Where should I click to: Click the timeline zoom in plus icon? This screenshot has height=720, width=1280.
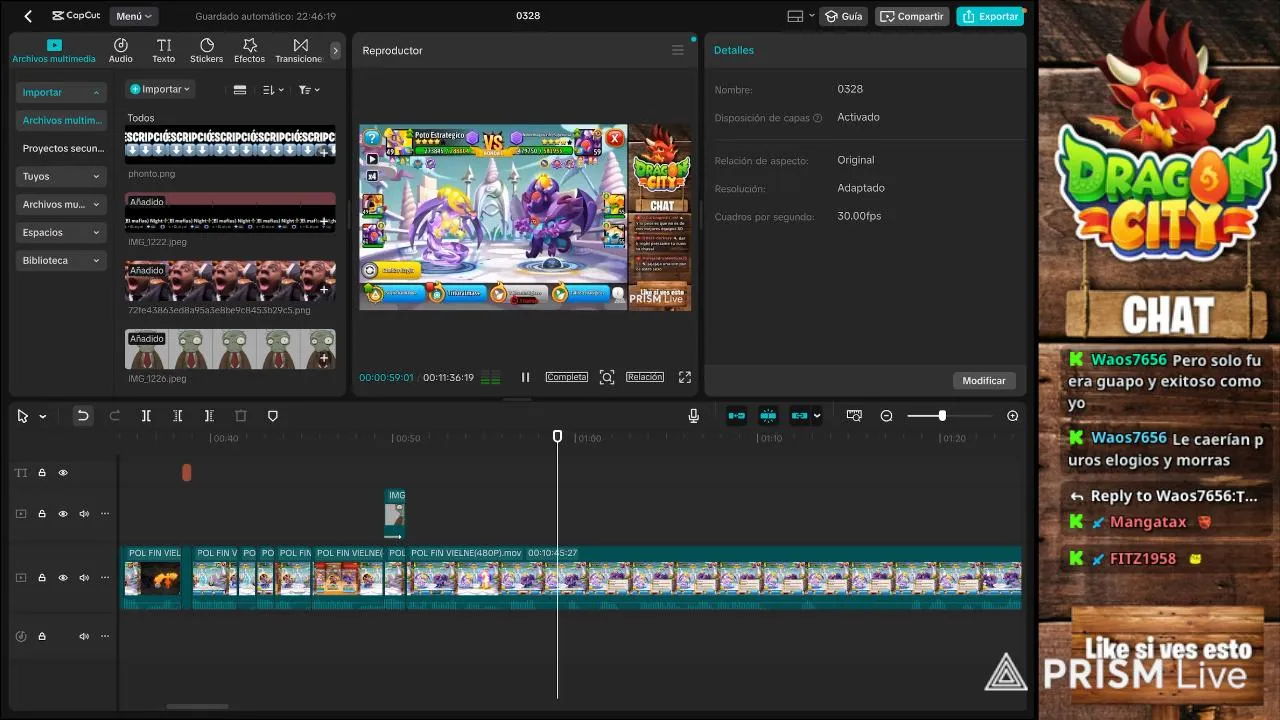(x=1012, y=416)
